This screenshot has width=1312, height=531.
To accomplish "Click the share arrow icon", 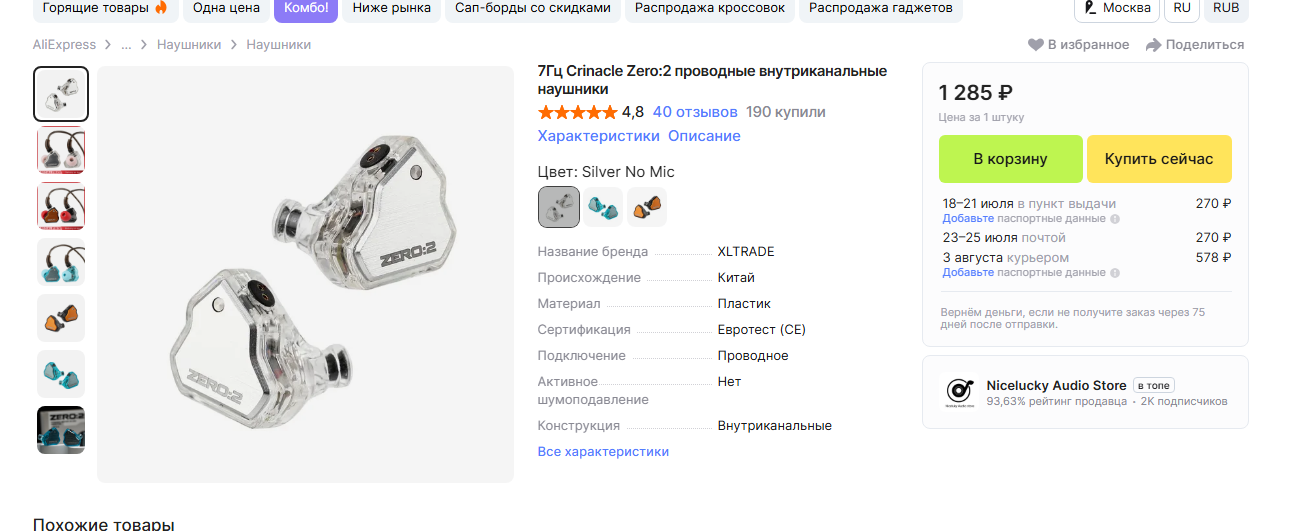I will coord(1153,45).
